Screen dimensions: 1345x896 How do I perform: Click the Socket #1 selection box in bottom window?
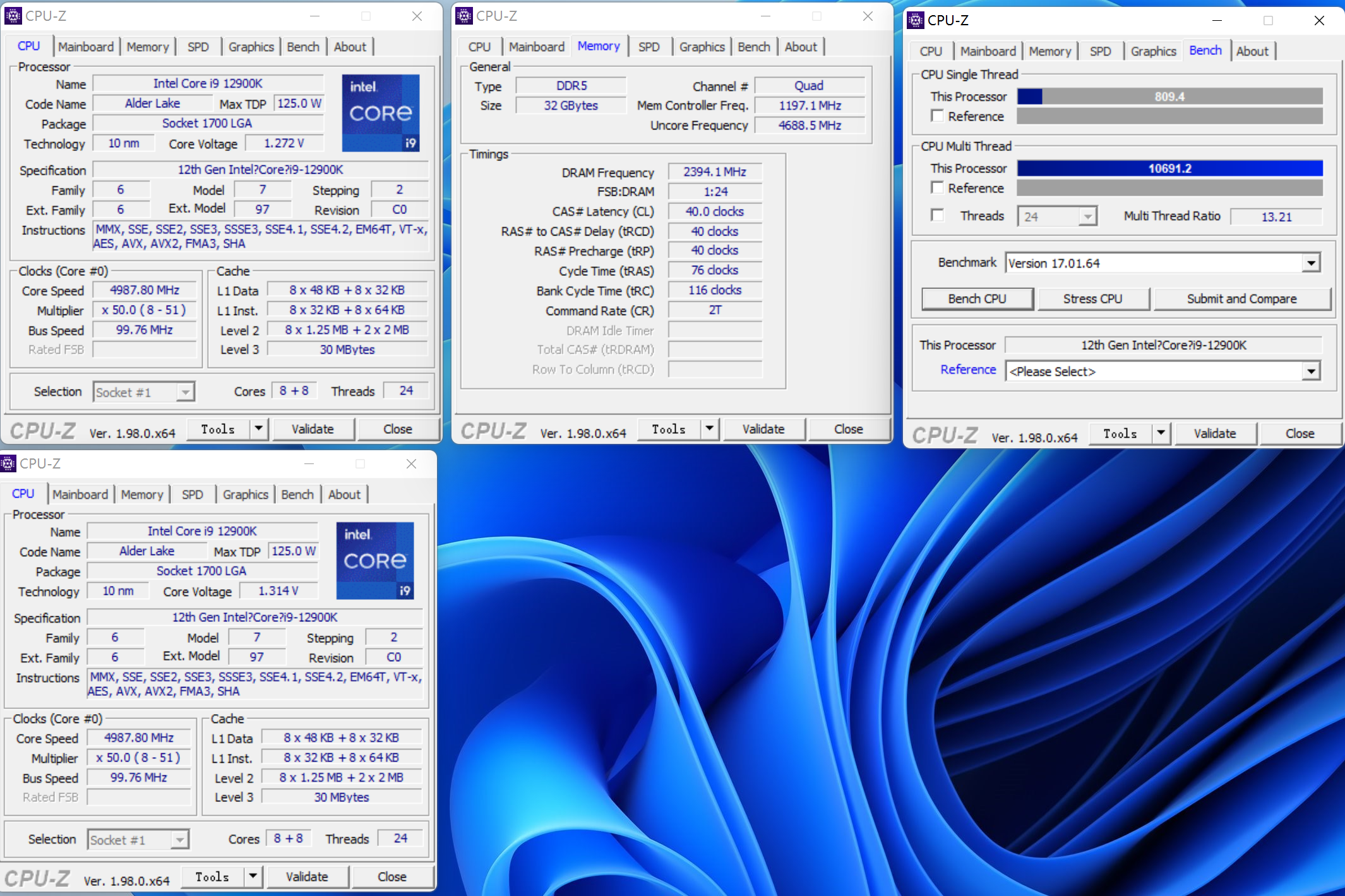point(138,840)
